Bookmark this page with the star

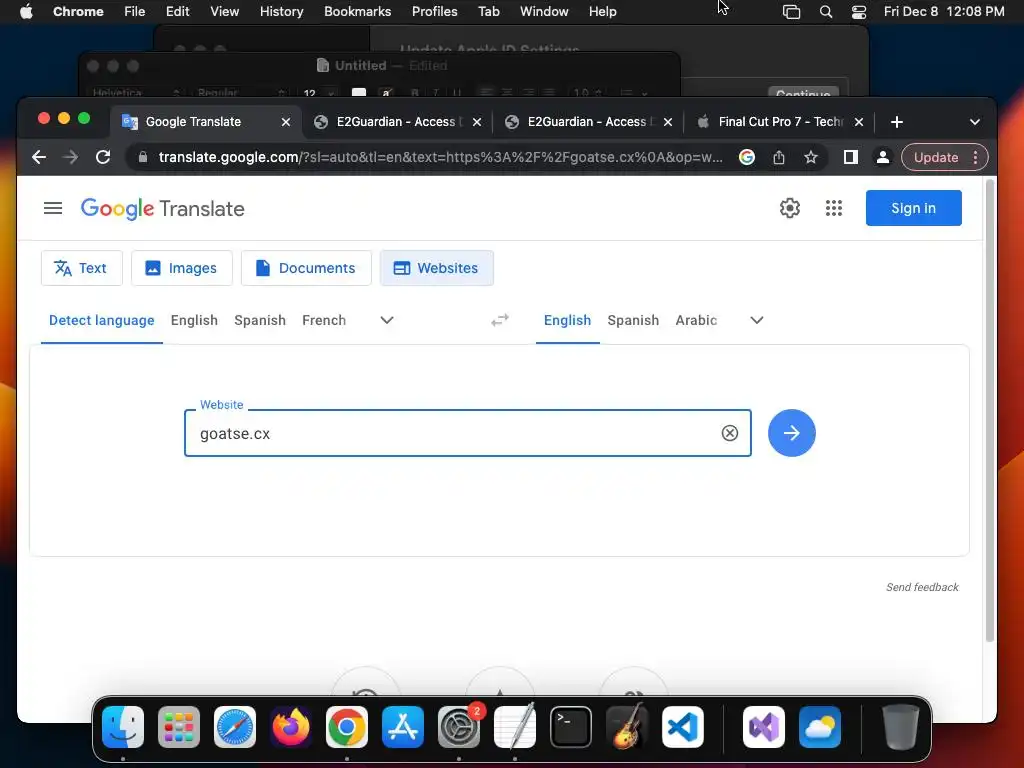coord(810,157)
